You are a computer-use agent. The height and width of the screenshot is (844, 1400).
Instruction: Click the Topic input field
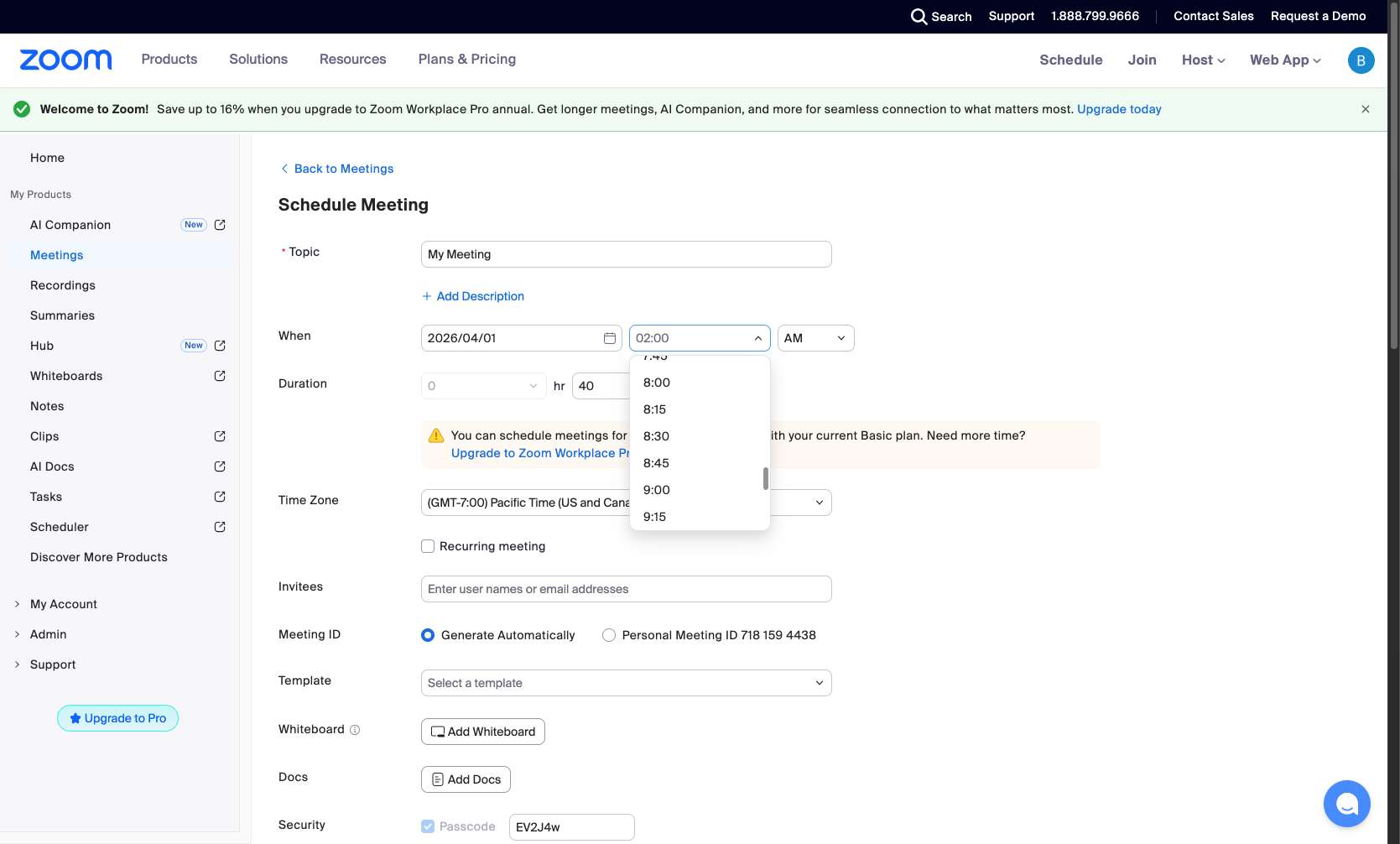click(x=627, y=254)
